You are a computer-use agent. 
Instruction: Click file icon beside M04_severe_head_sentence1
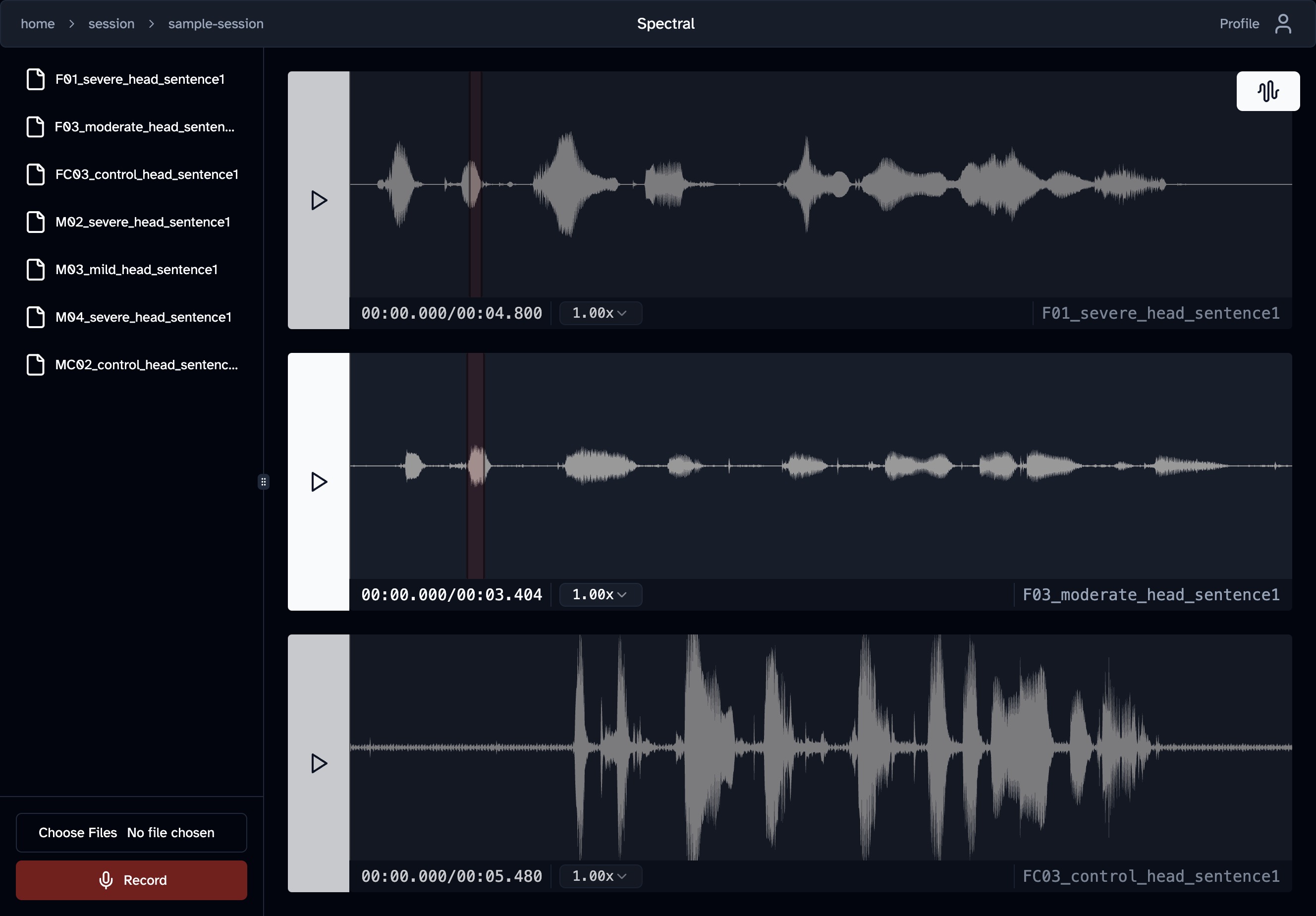(x=36, y=317)
